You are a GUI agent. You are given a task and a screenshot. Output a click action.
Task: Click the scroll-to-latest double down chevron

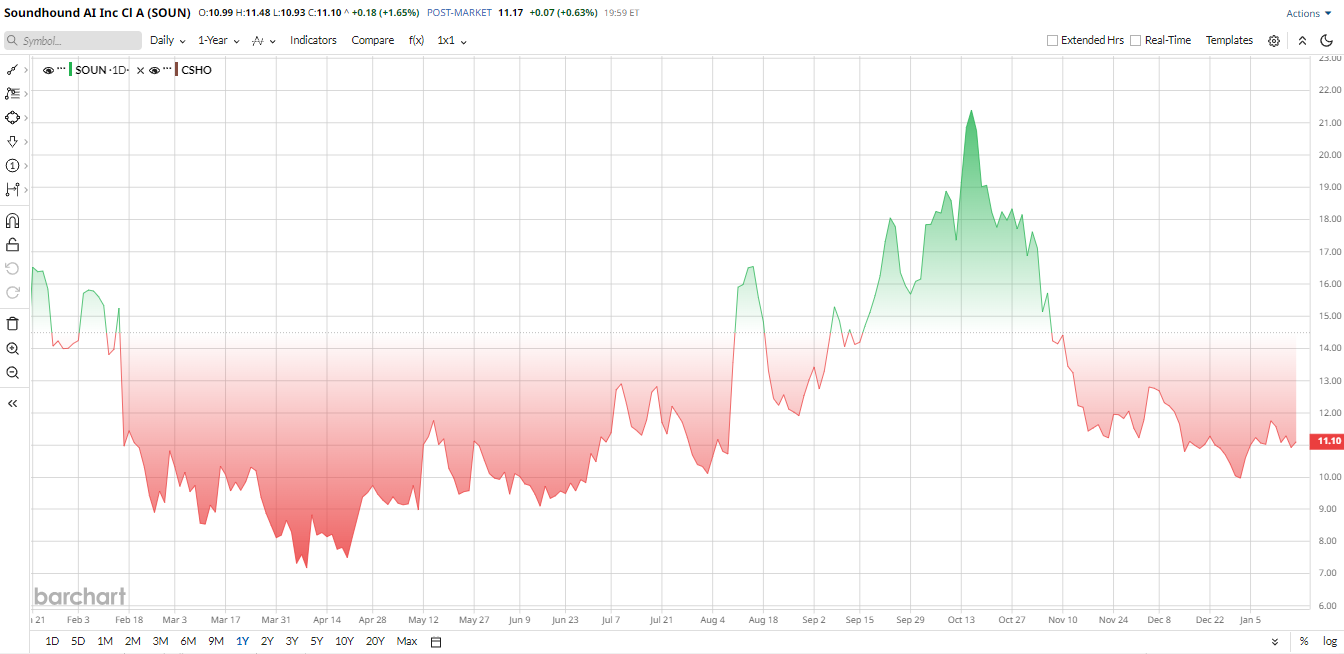point(1275,641)
